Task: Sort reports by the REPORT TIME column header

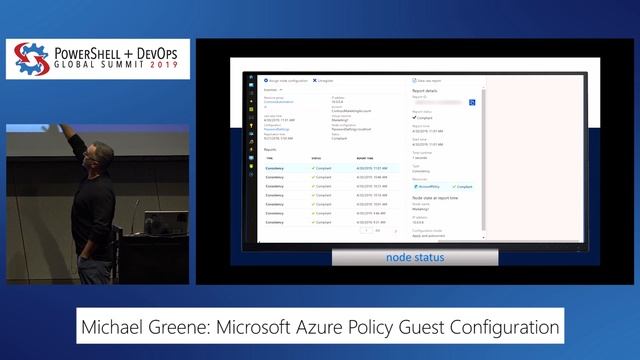Action: pos(365,158)
